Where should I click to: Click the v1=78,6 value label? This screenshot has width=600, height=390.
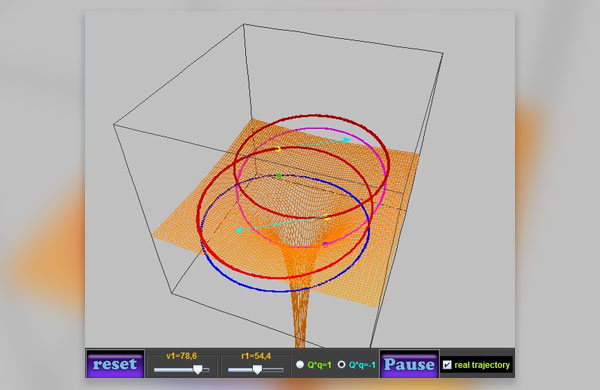coord(181,356)
